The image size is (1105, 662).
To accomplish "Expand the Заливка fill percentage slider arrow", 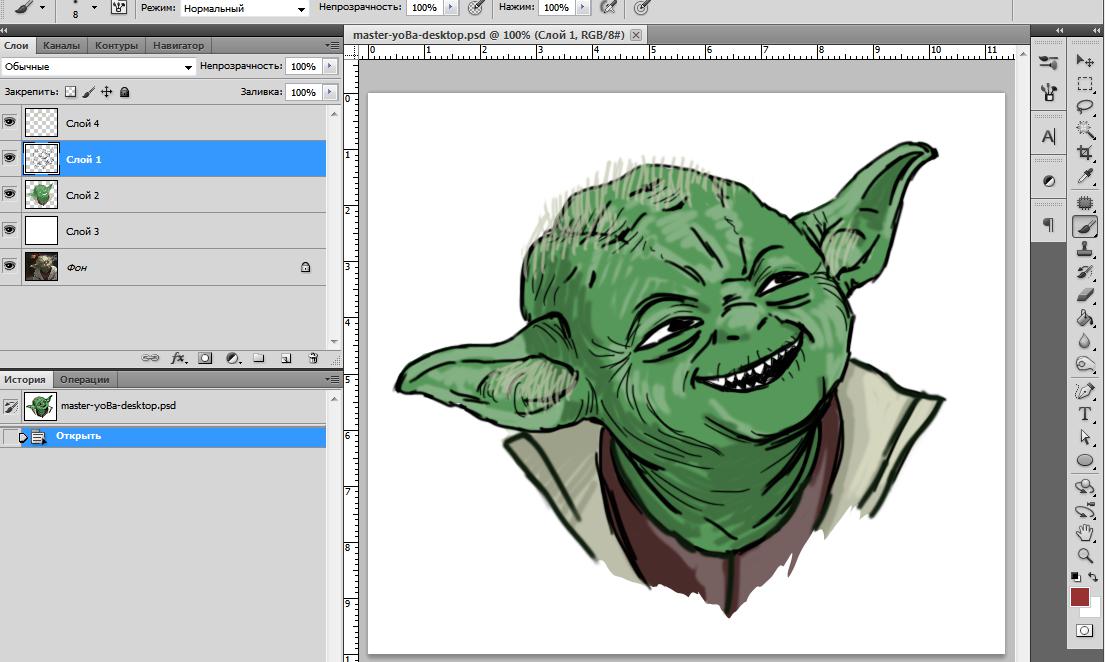I will (330, 92).
